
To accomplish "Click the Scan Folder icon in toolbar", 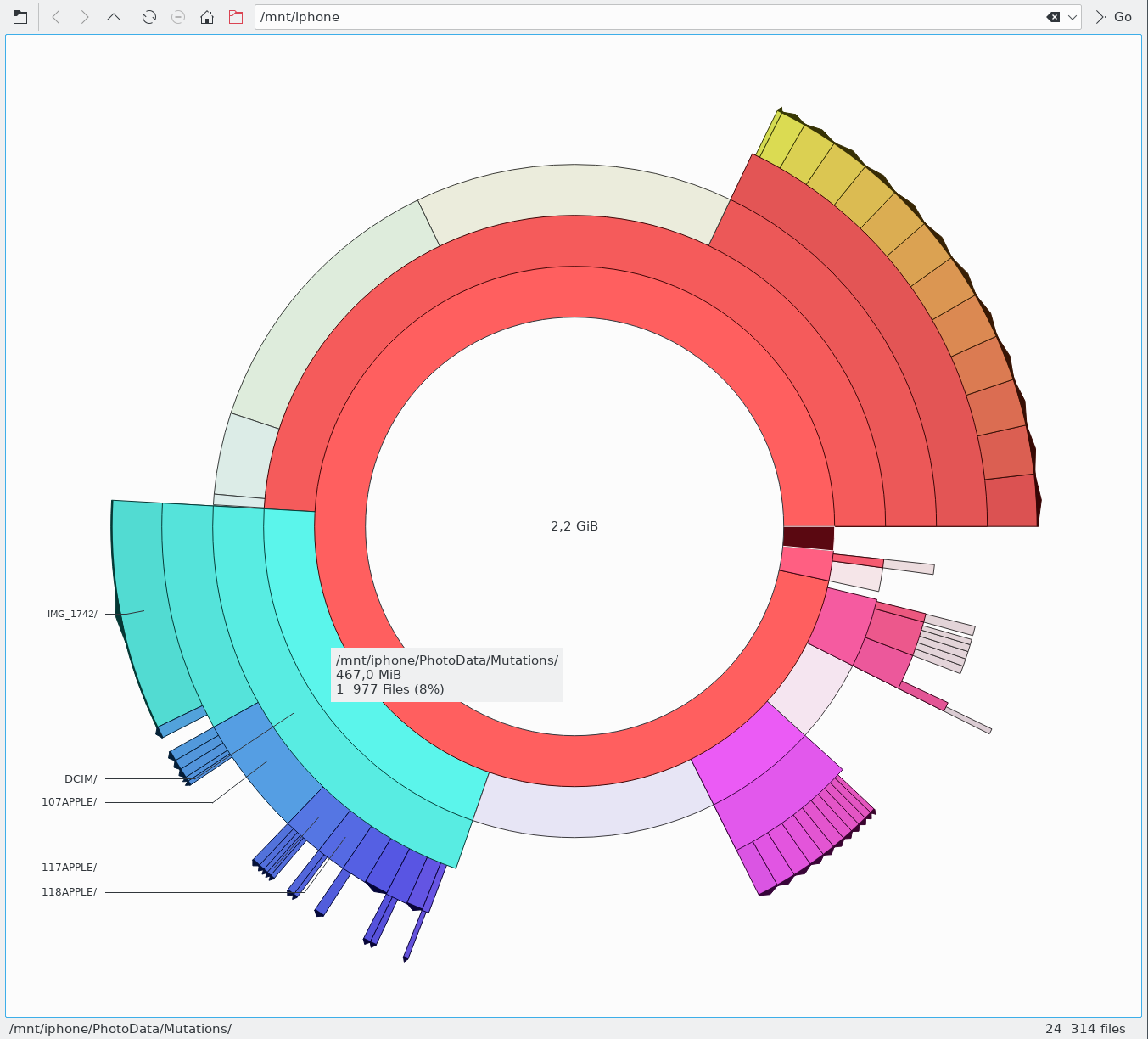I will (x=20, y=17).
